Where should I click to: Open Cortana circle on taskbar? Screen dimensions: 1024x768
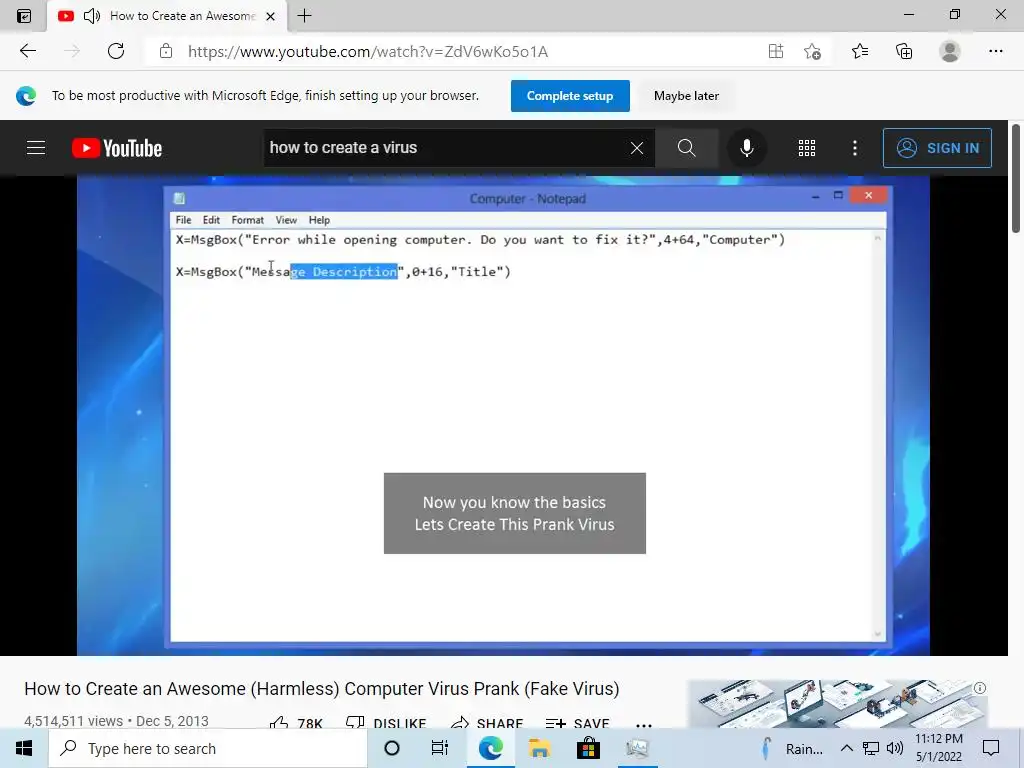coord(392,748)
